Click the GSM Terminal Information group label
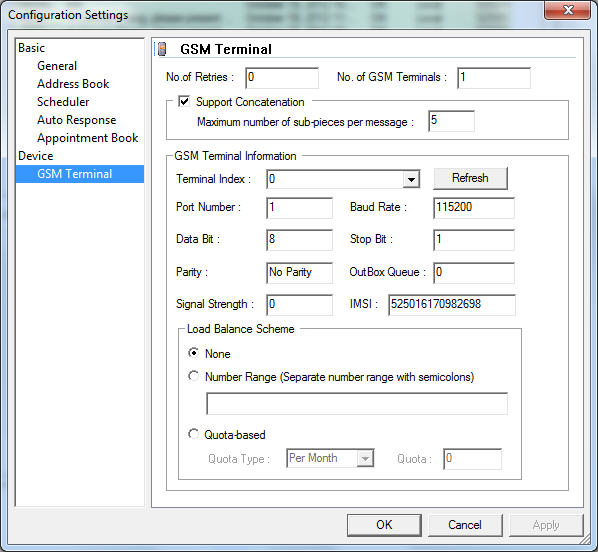The image size is (598, 552). click(235, 156)
